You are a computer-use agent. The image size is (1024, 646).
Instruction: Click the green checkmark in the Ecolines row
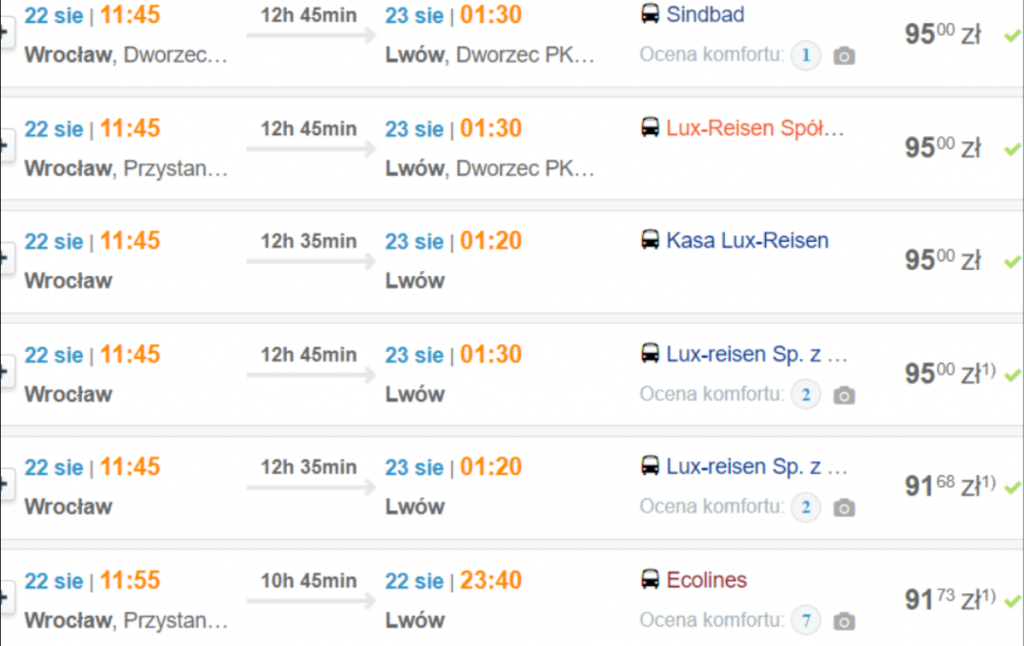coord(1012,601)
